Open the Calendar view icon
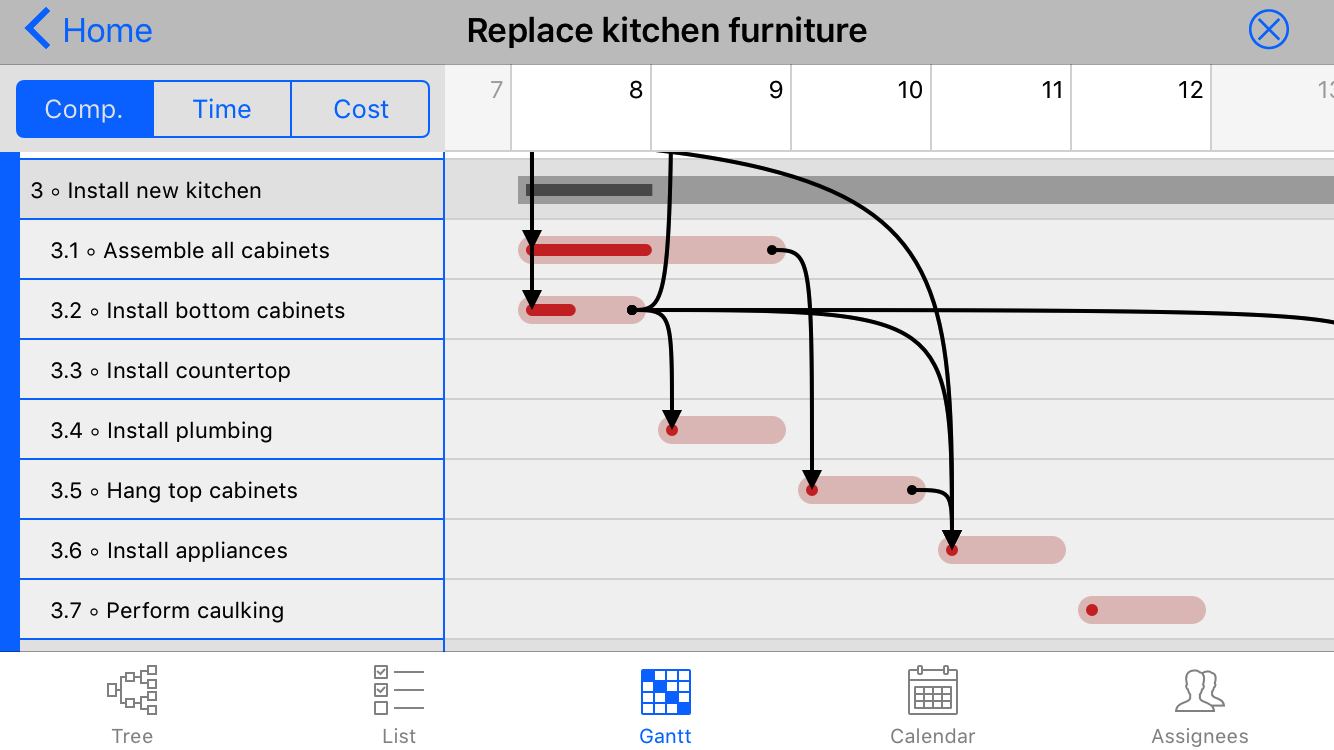This screenshot has height=750, width=1334. (932, 691)
